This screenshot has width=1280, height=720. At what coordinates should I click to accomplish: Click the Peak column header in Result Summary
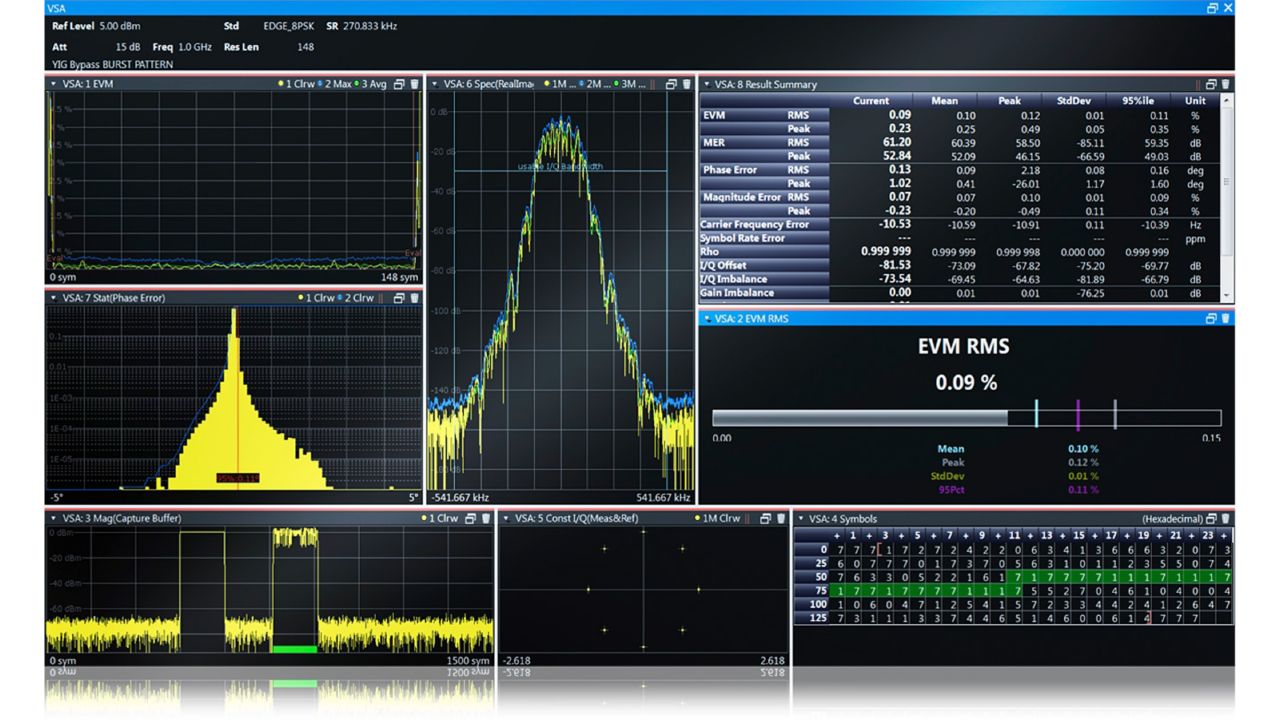click(x=1009, y=100)
